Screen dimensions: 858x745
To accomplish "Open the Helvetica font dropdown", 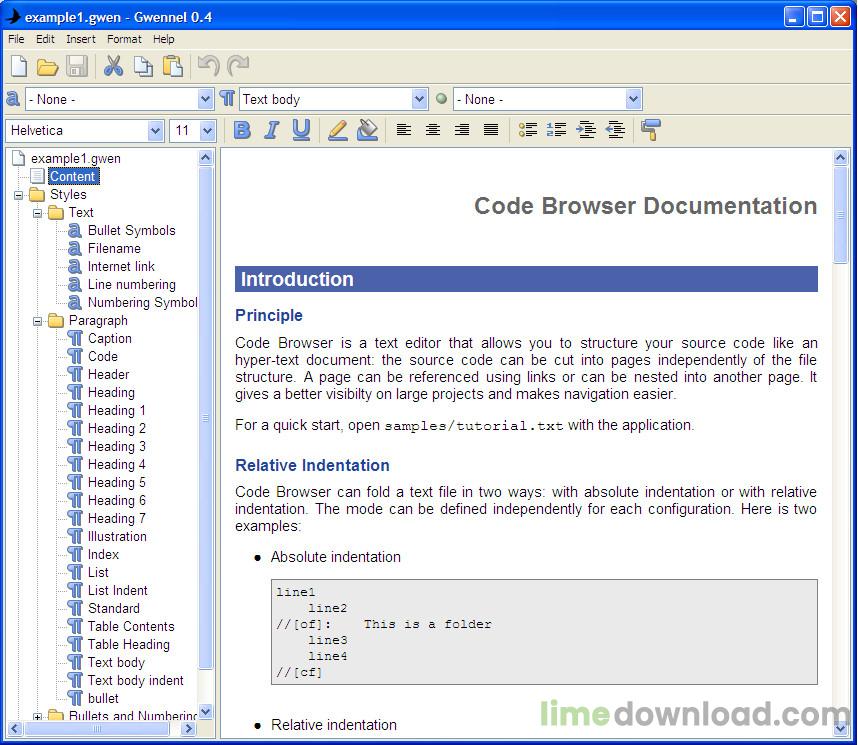I will coord(155,131).
